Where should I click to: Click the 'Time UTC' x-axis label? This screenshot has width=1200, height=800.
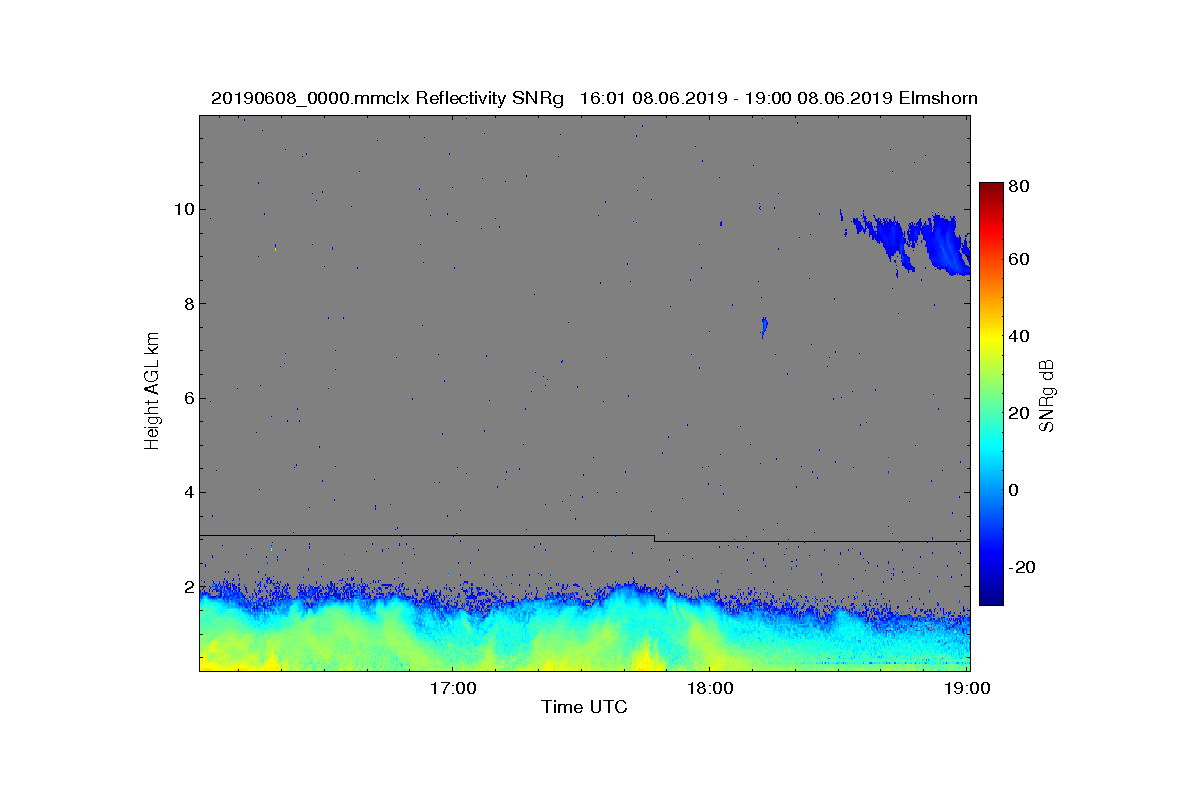(x=585, y=707)
